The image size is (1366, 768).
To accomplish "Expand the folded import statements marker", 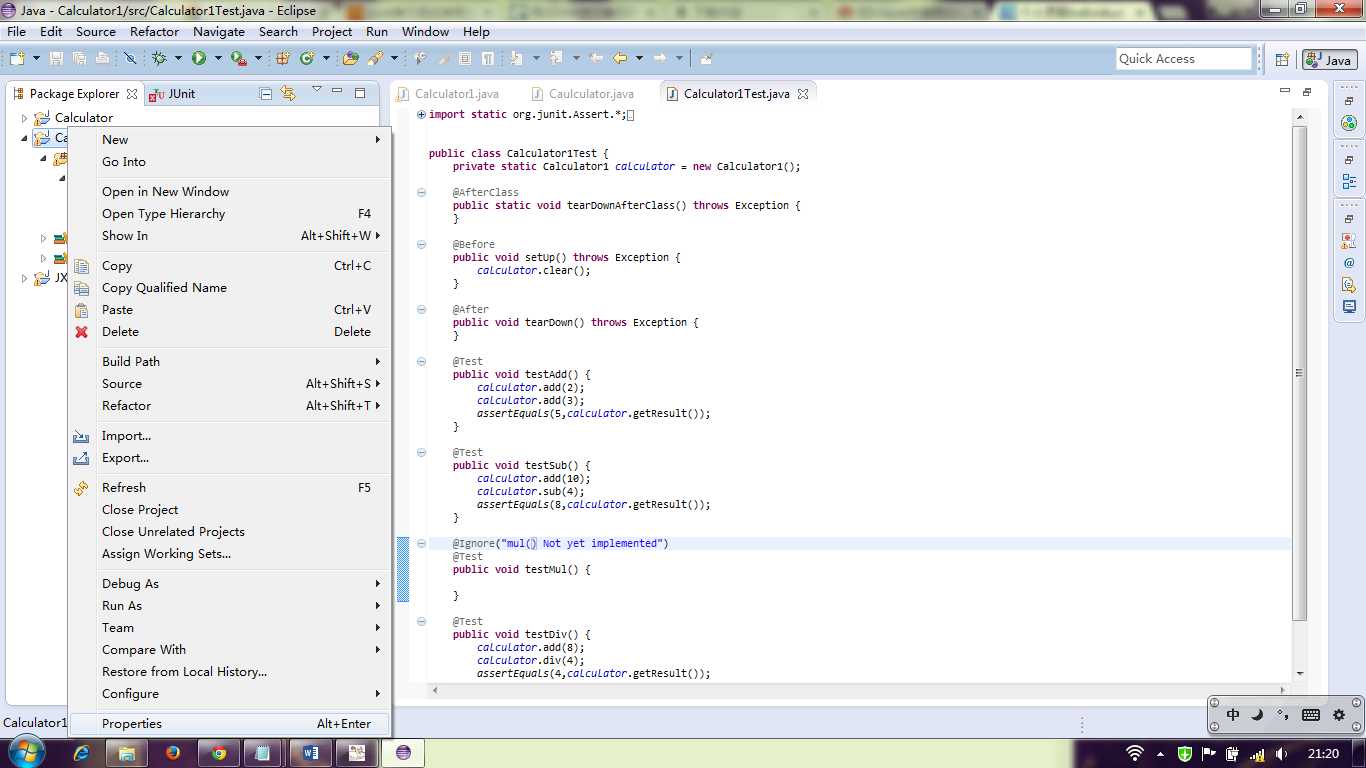I will (x=422, y=114).
